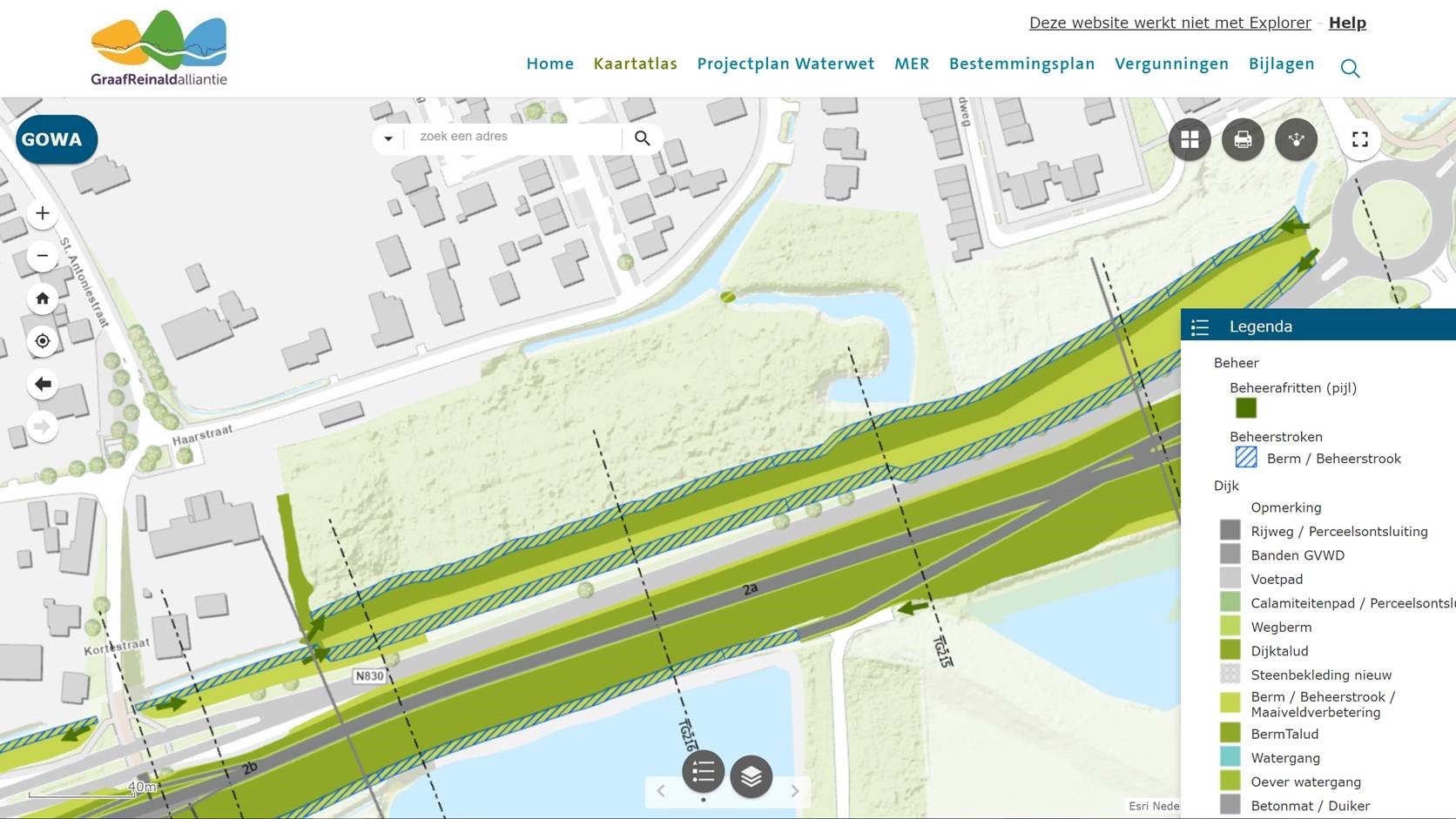This screenshot has height=819, width=1456.
Task: Click the Watergang turquoise swatch
Action: 1230,757
